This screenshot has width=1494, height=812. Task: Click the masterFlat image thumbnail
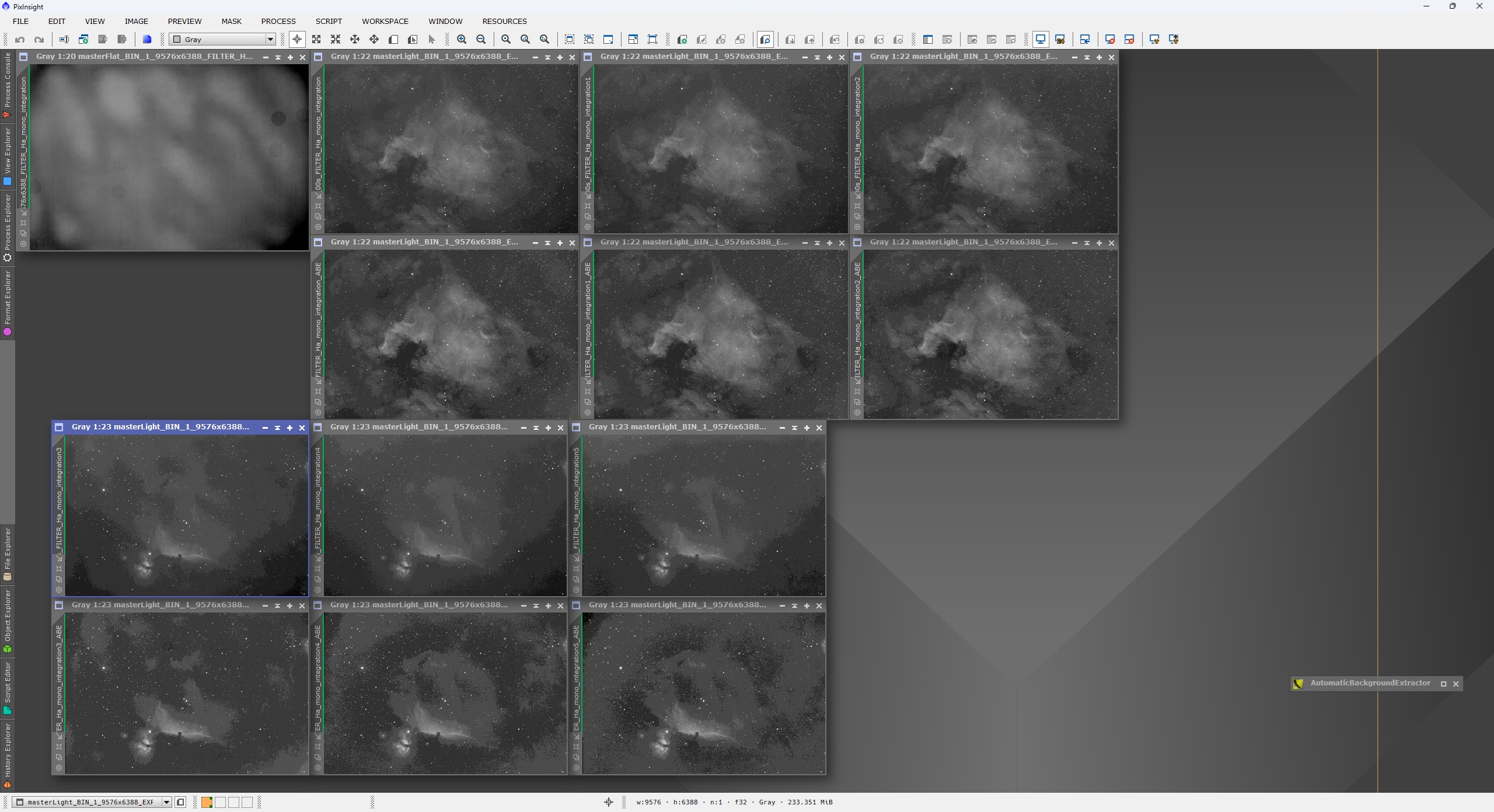point(169,157)
